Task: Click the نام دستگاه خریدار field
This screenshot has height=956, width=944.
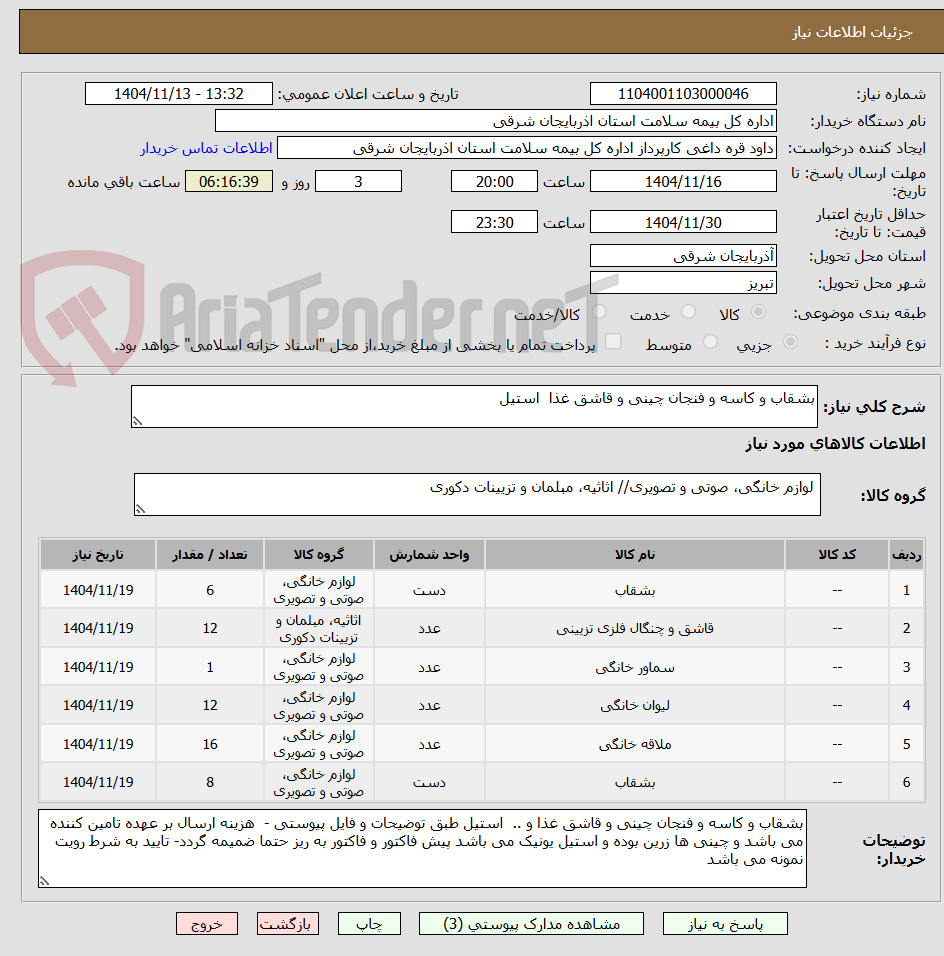Action: coord(496,121)
